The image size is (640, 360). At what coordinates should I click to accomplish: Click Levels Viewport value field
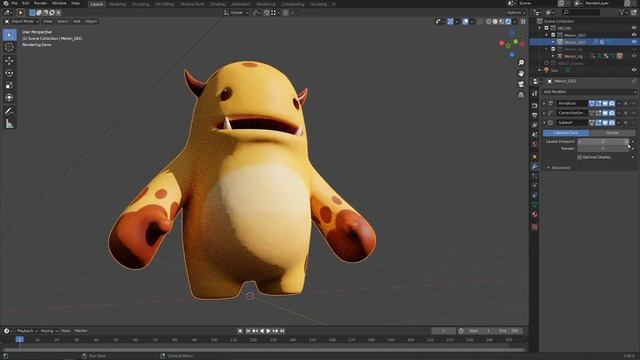(x=603, y=142)
